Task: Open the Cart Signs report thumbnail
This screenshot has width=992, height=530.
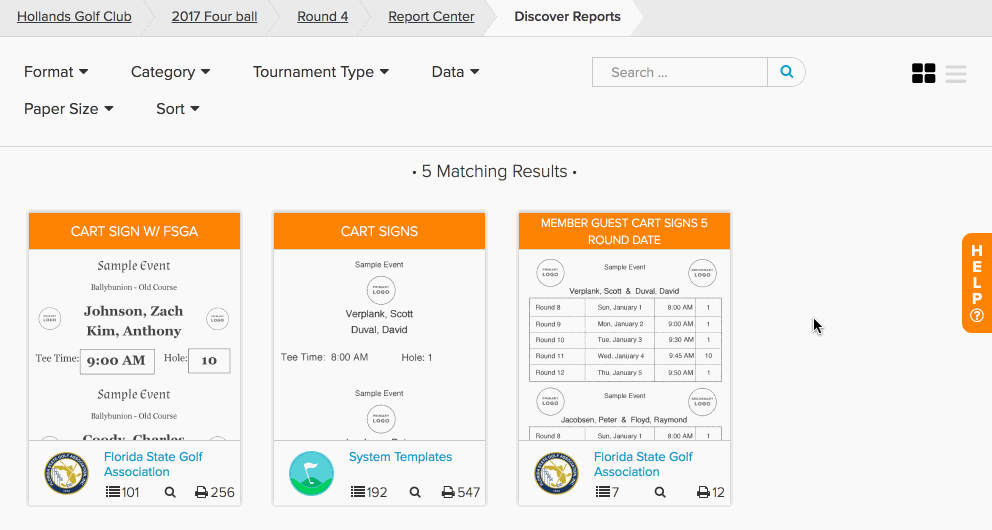Action: coord(380,345)
